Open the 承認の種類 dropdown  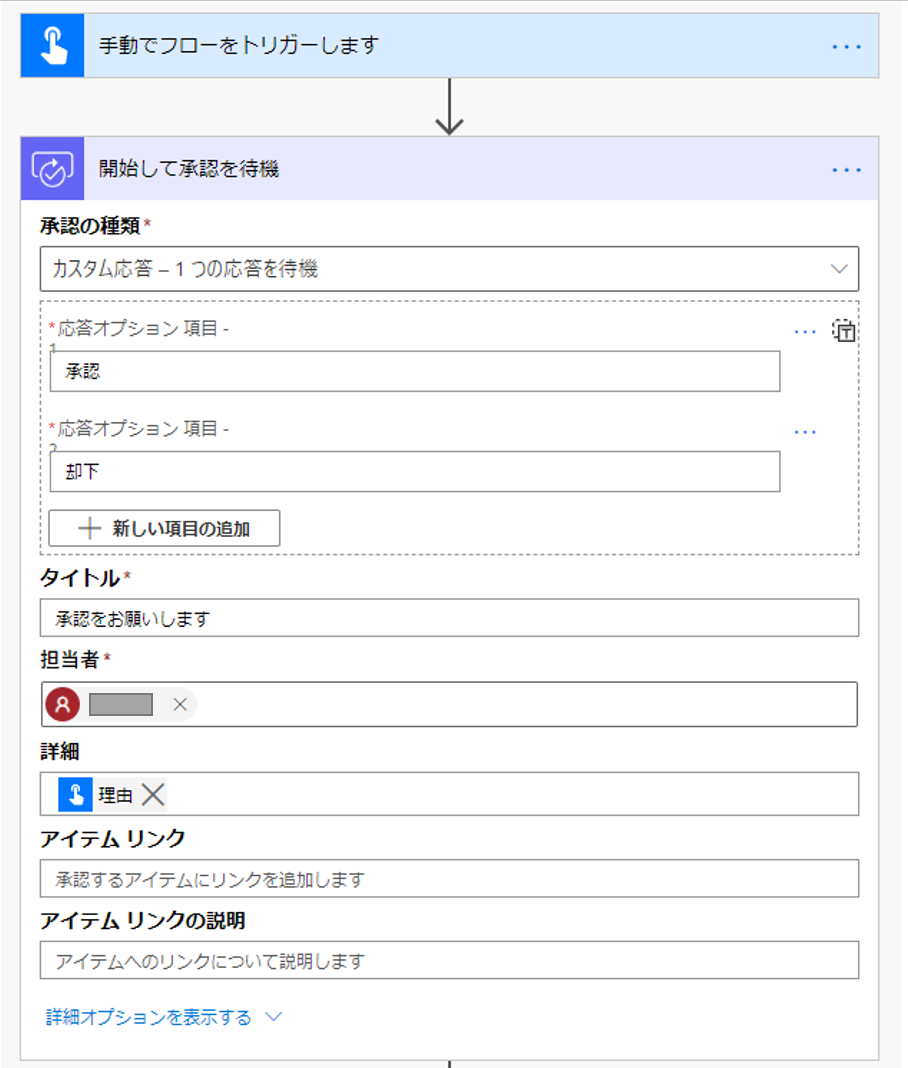(450, 269)
